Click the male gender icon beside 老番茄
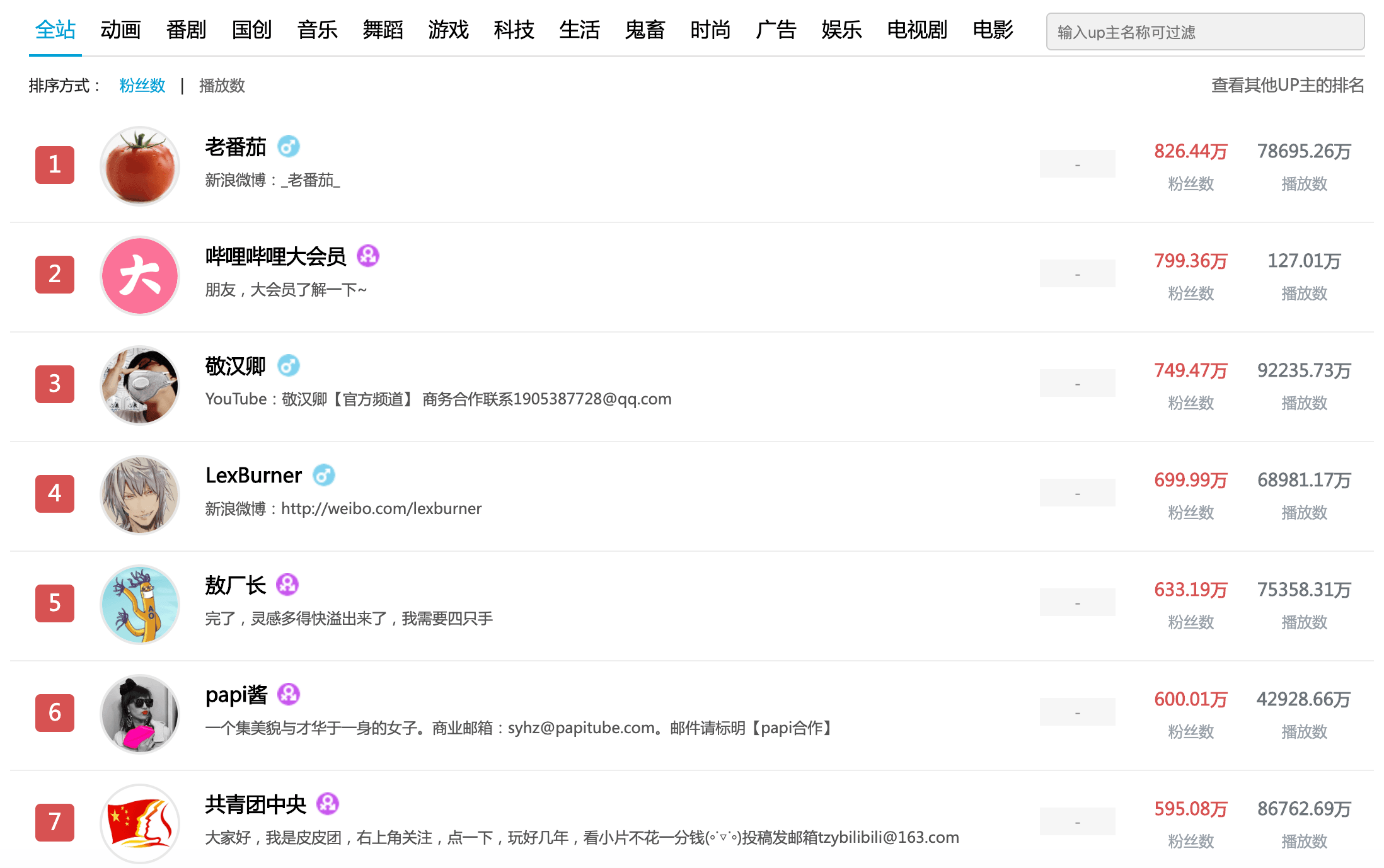 pyautogui.click(x=289, y=147)
